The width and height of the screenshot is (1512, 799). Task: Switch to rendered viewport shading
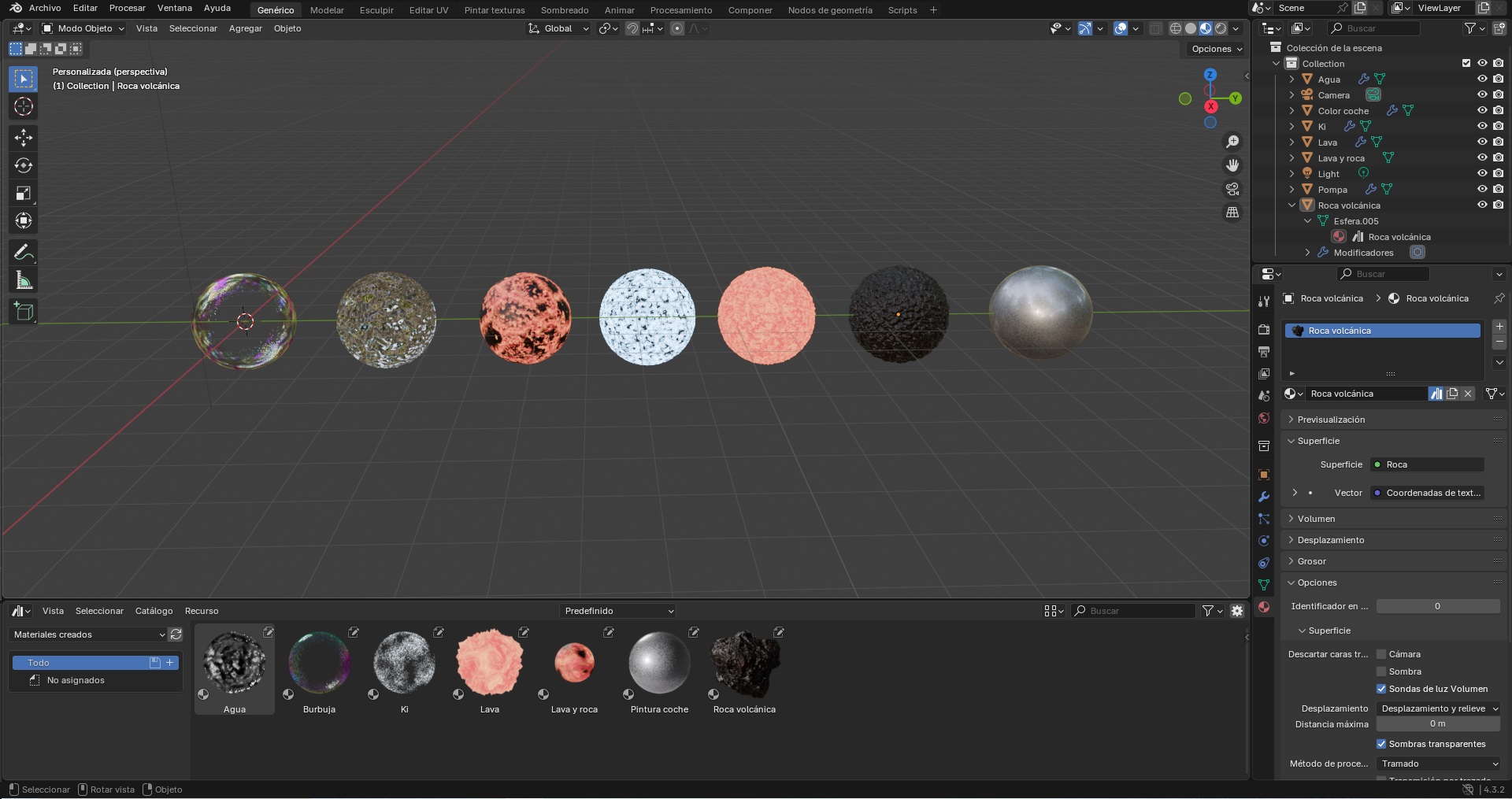(1221, 28)
